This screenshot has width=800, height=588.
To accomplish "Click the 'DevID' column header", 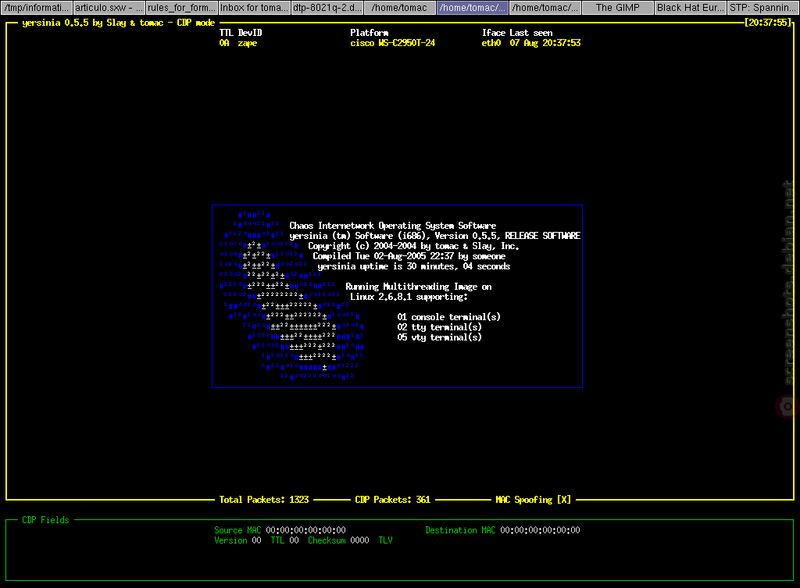I will 249,33.
